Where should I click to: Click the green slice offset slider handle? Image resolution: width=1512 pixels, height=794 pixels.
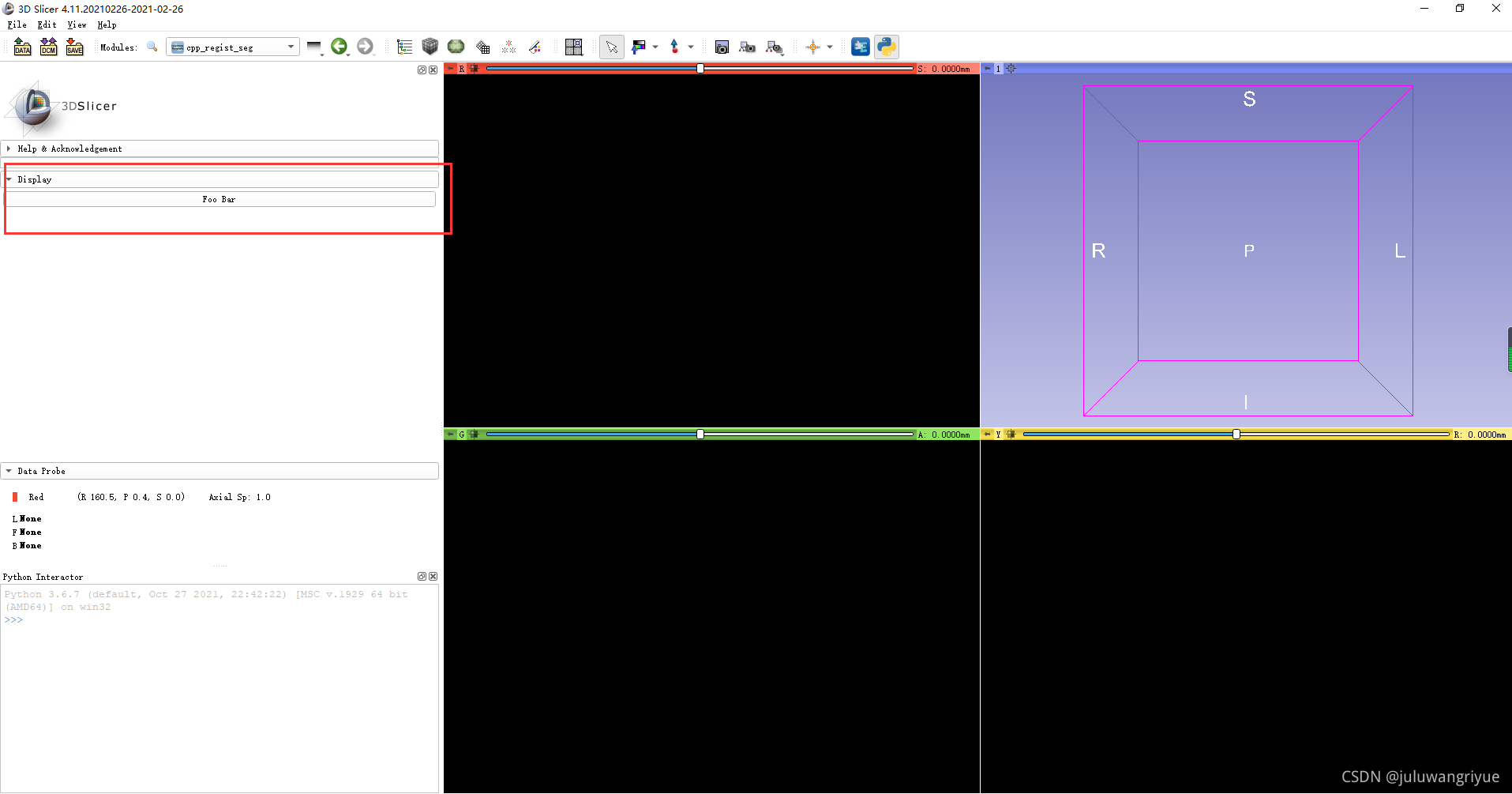pos(700,435)
